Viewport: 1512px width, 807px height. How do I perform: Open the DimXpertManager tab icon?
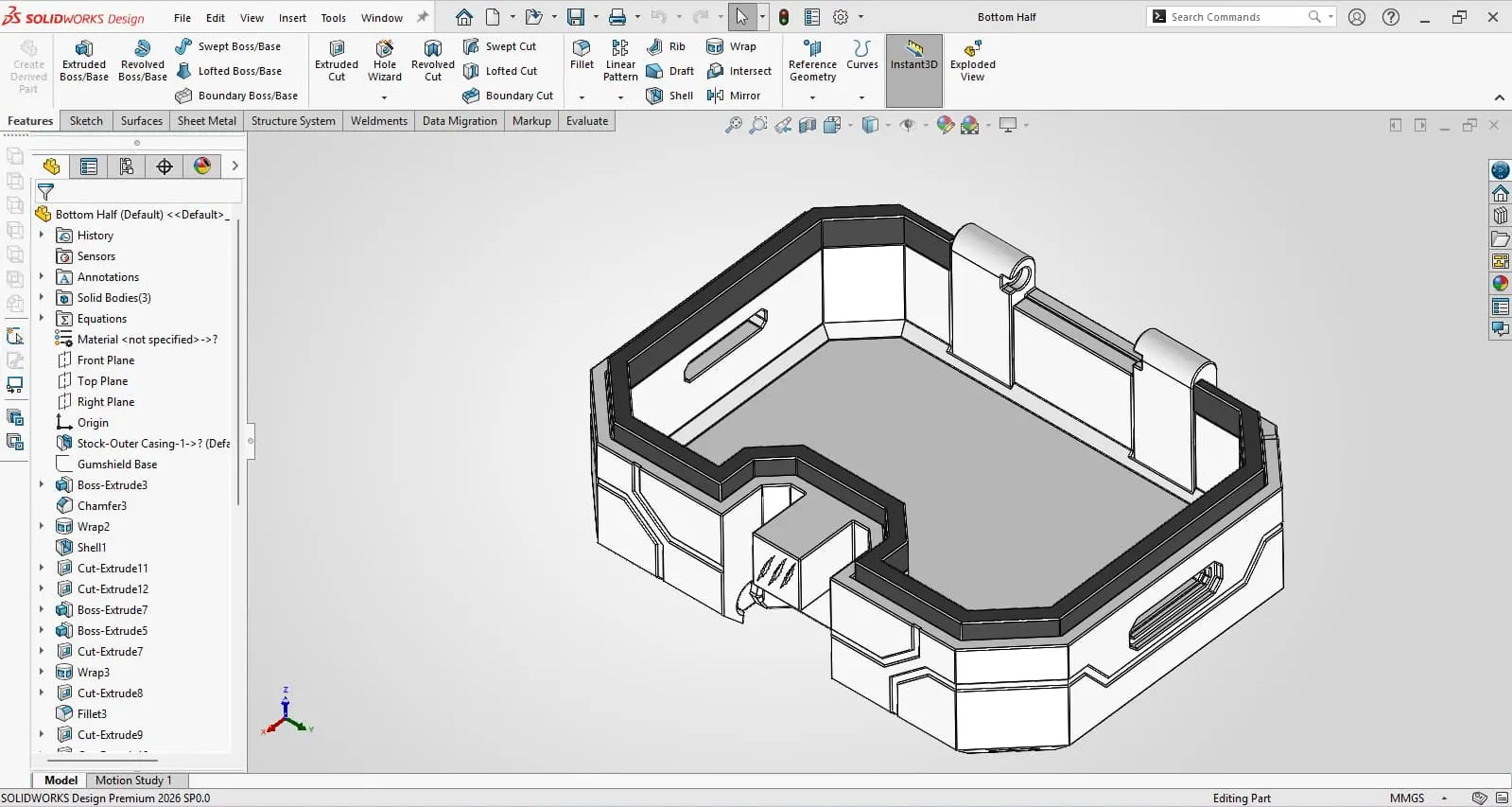tap(165, 167)
